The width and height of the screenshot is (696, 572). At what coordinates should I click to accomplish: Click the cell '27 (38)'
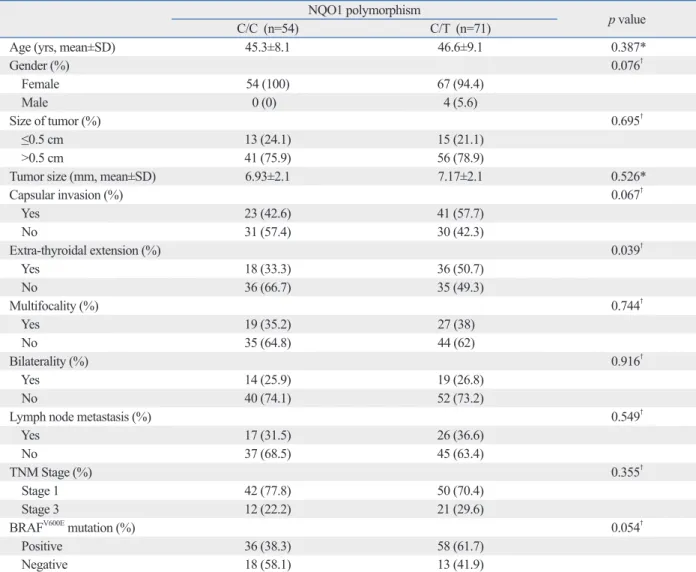(x=456, y=325)
